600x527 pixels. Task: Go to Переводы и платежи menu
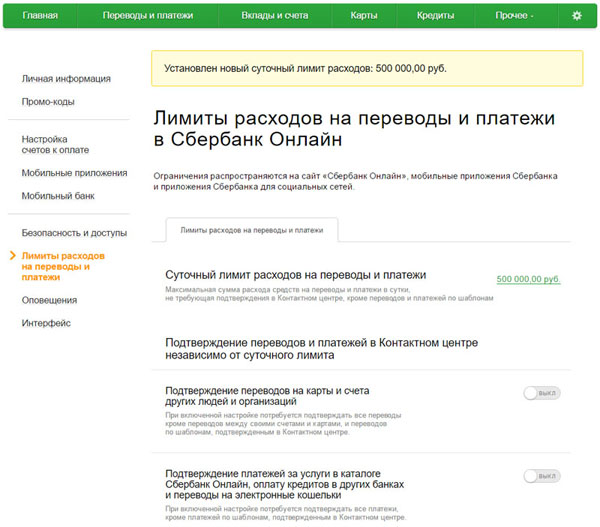coord(150,15)
